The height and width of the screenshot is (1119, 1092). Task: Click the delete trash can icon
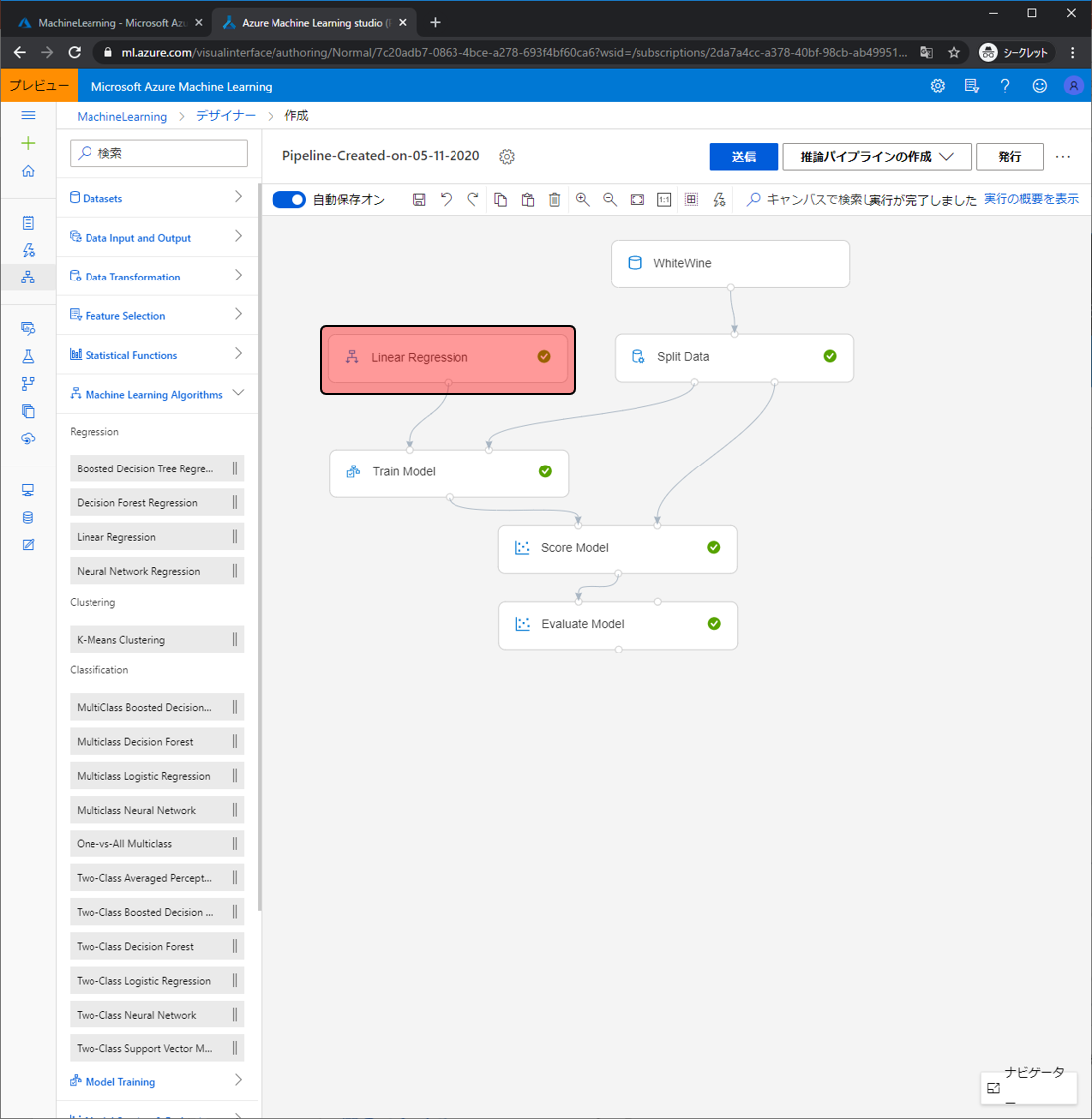555,200
